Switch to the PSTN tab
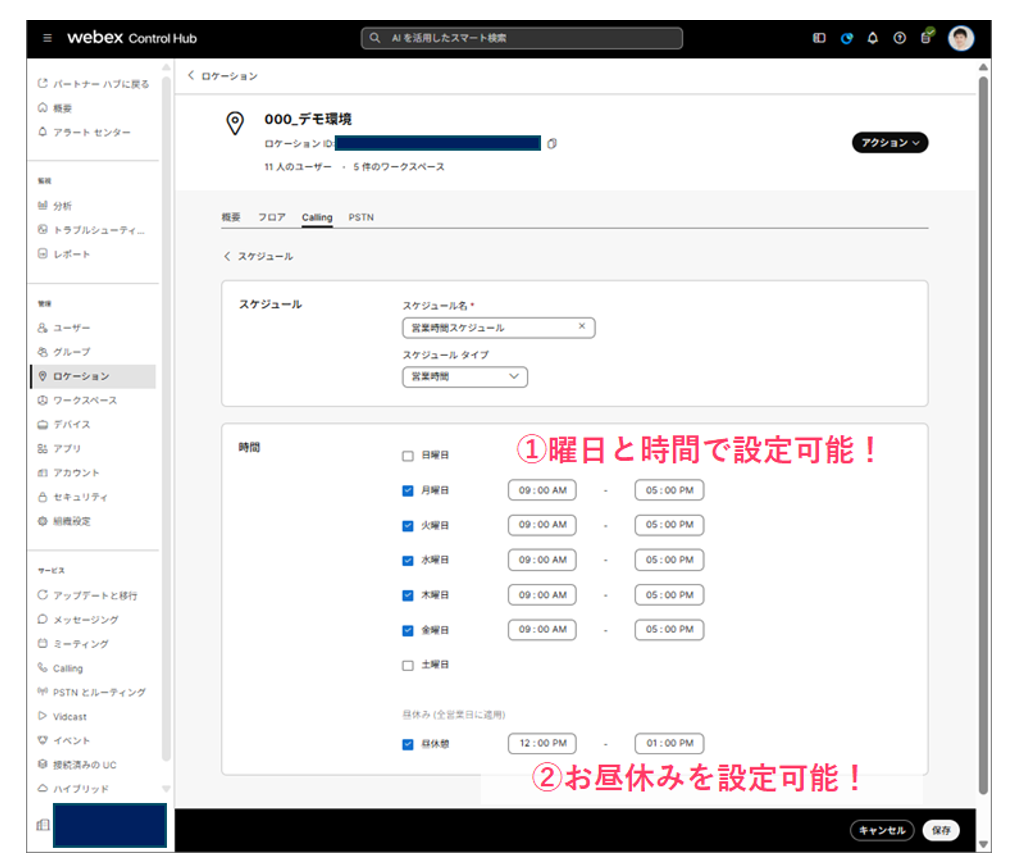This screenshot has width=1016, height=868. (361, 217)
